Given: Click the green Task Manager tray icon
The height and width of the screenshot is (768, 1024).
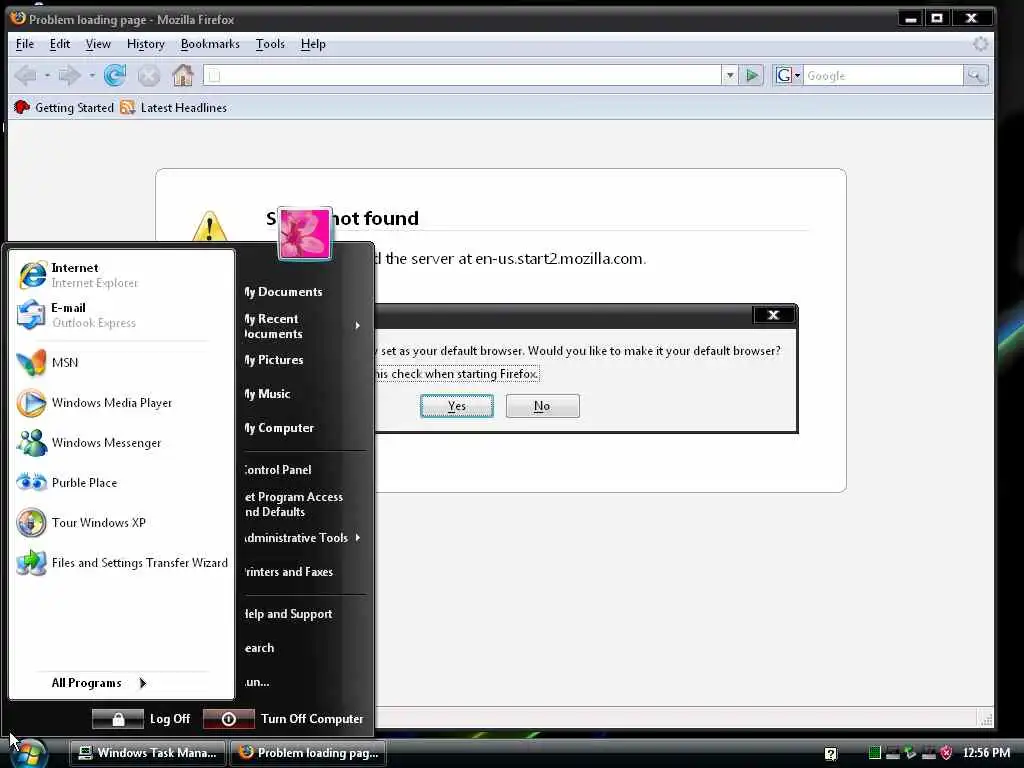Looking at the screenshot, I should 875,753.
